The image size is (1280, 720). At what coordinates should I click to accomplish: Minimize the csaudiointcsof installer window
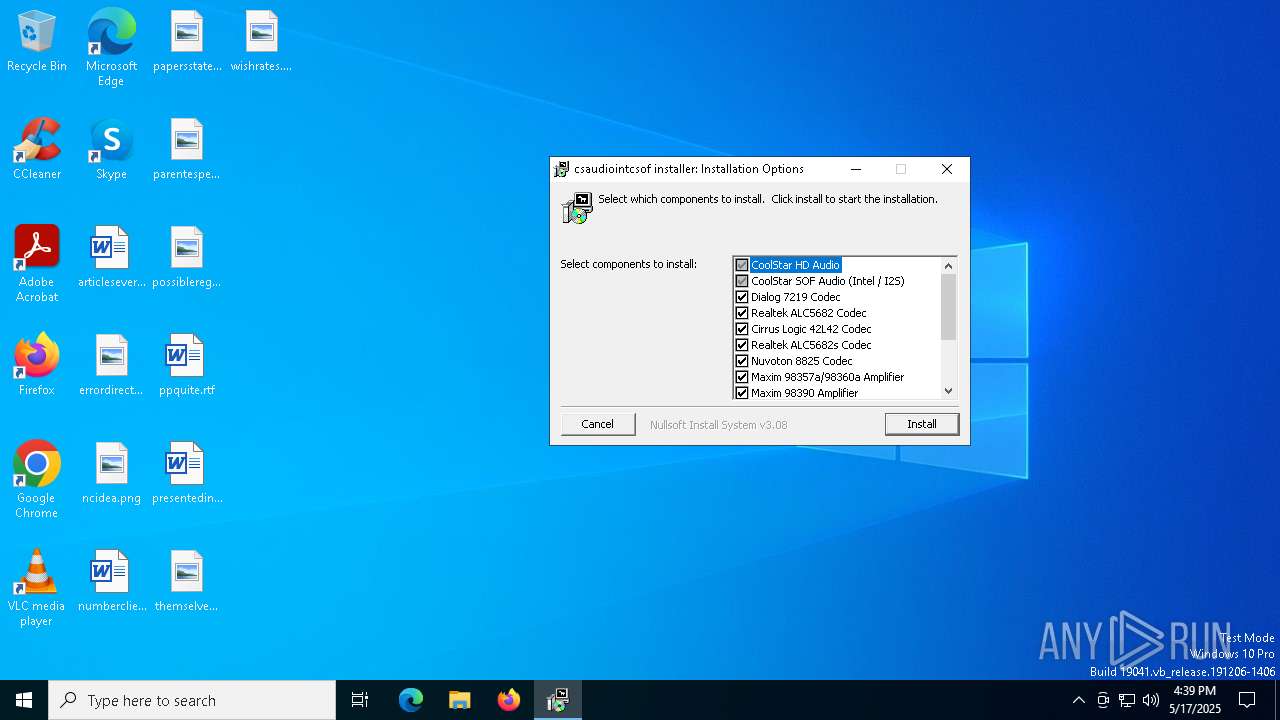pos(856,169)
